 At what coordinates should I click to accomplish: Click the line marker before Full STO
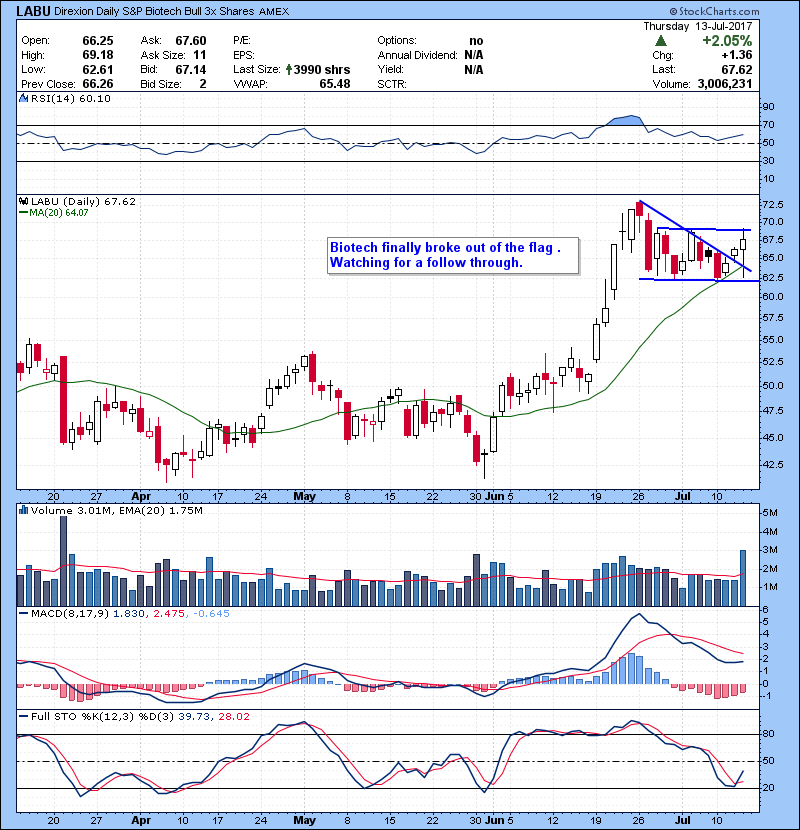23,717
